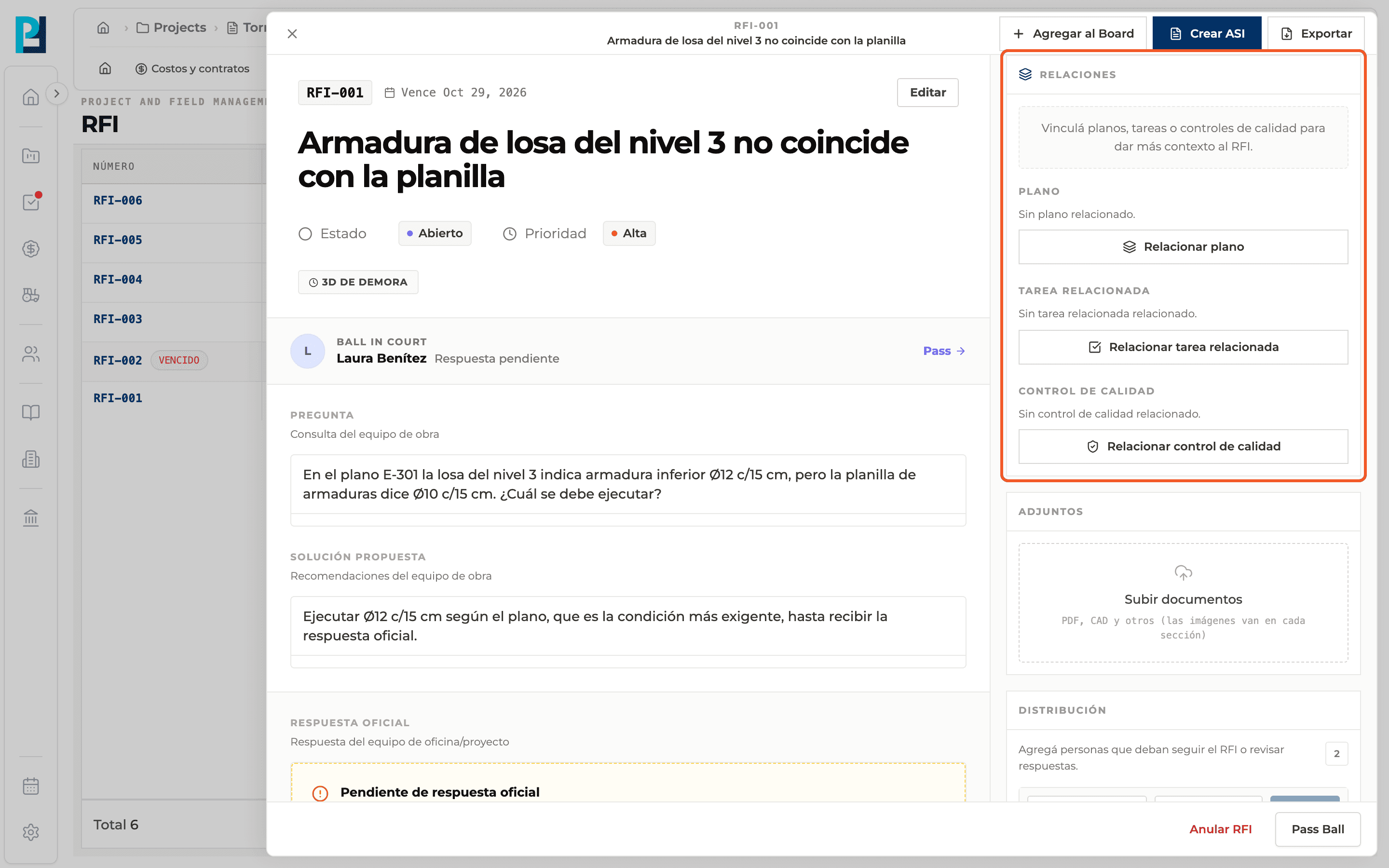This screenshot has width=1389, height=868.
Task: Click the 3D DE DEMORA badge
Action: (x=358, y=282)
